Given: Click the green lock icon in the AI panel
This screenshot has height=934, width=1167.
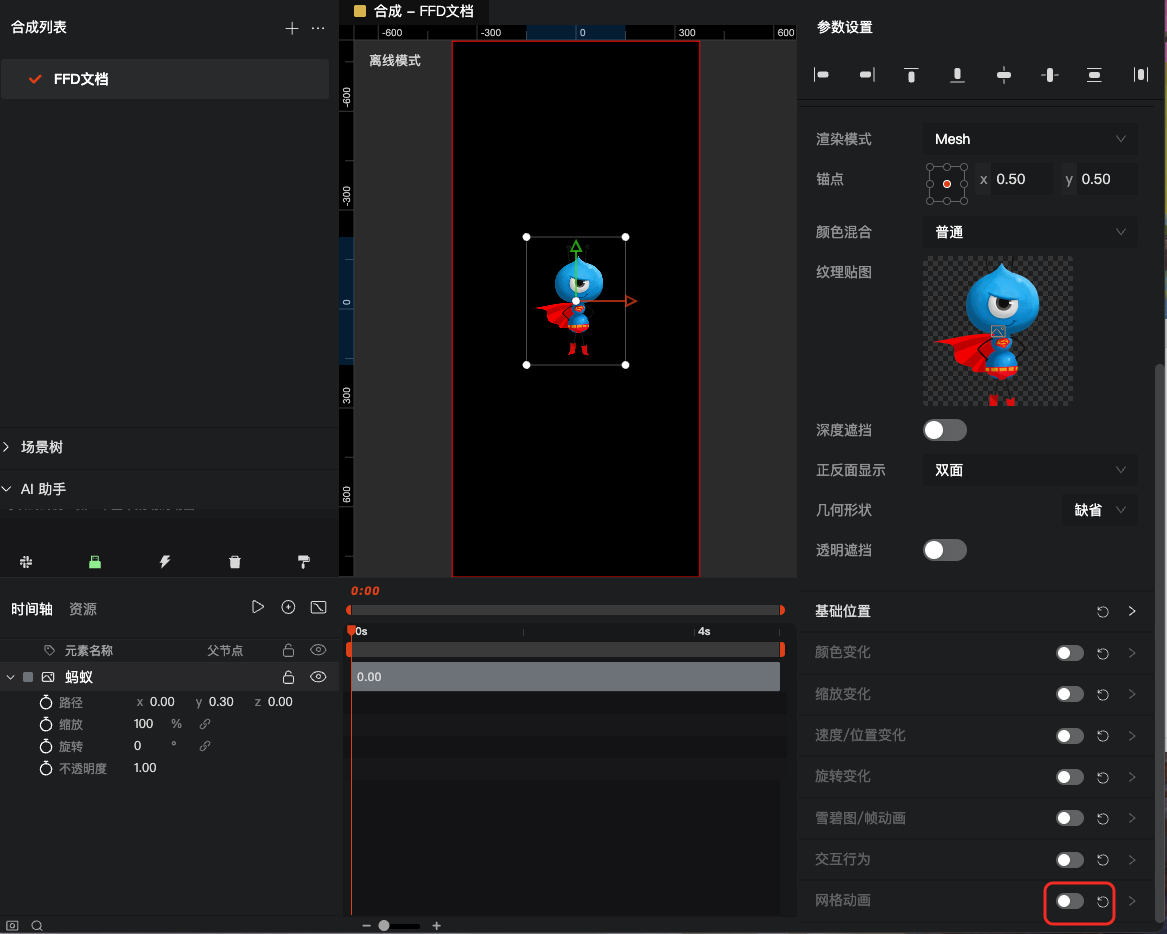Looking at the screenshot, I should [x=95, y=562].
